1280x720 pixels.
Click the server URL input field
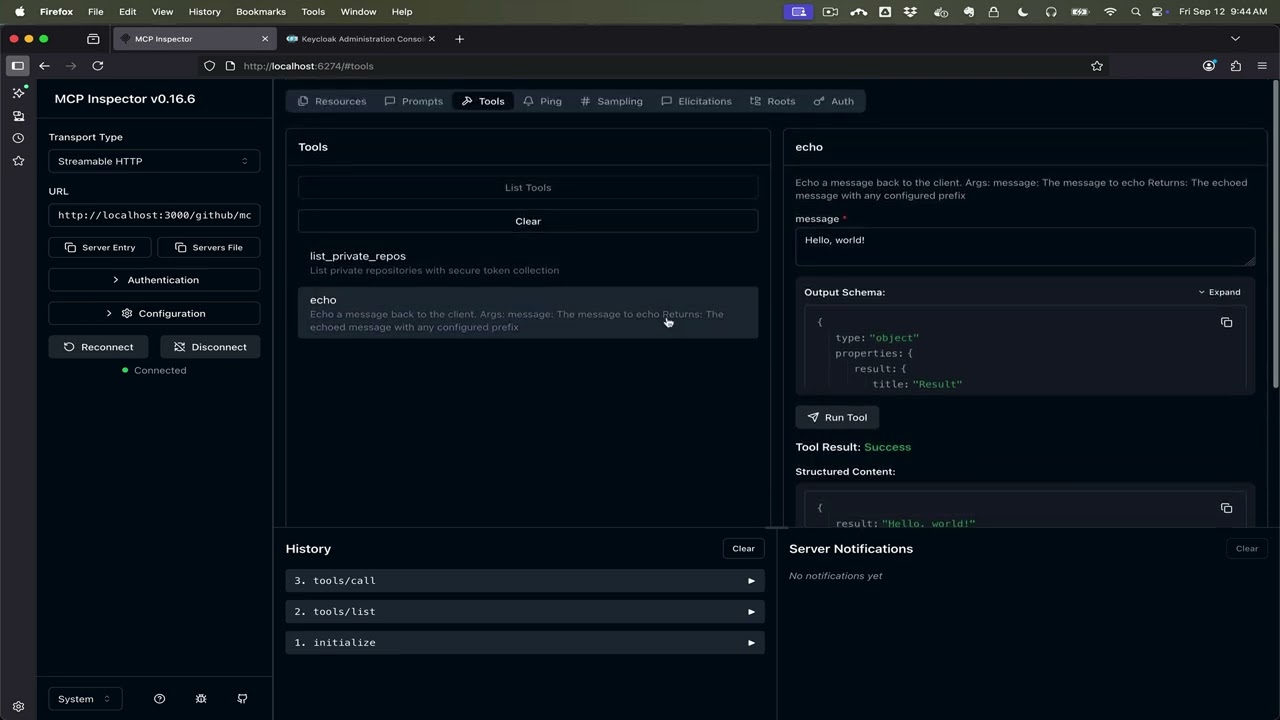coord(154,215)
